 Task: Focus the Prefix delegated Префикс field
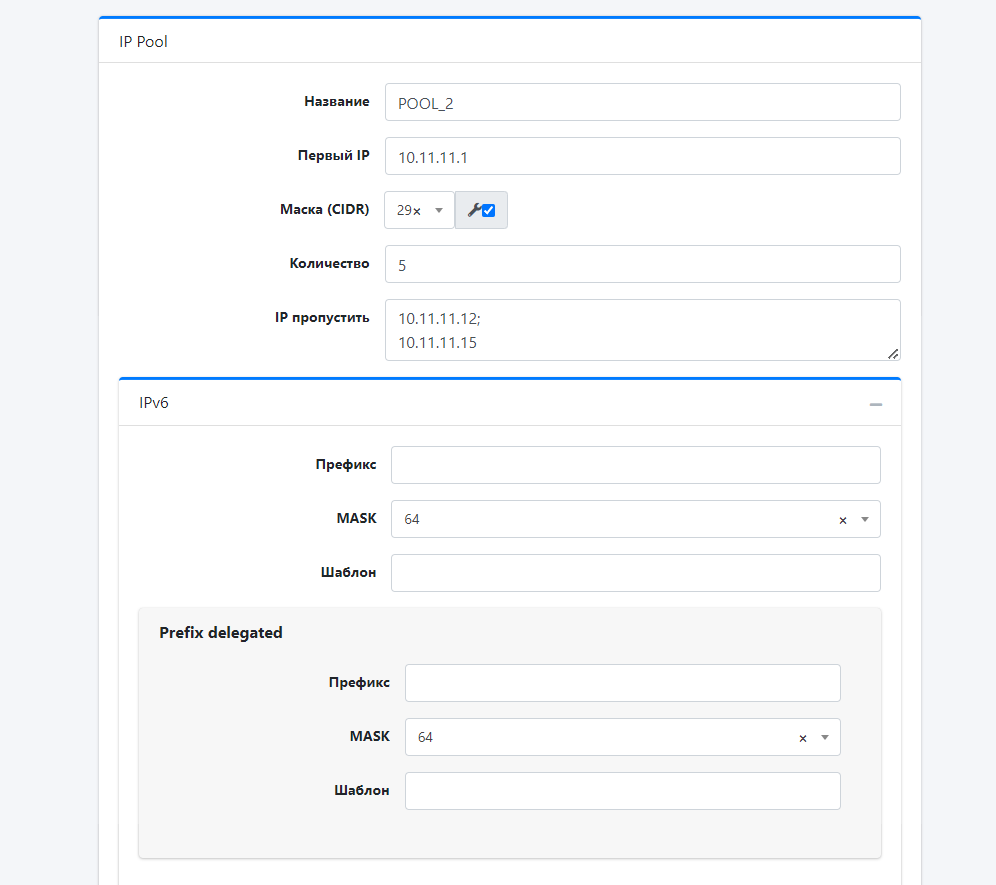click(x=622, y=683)
